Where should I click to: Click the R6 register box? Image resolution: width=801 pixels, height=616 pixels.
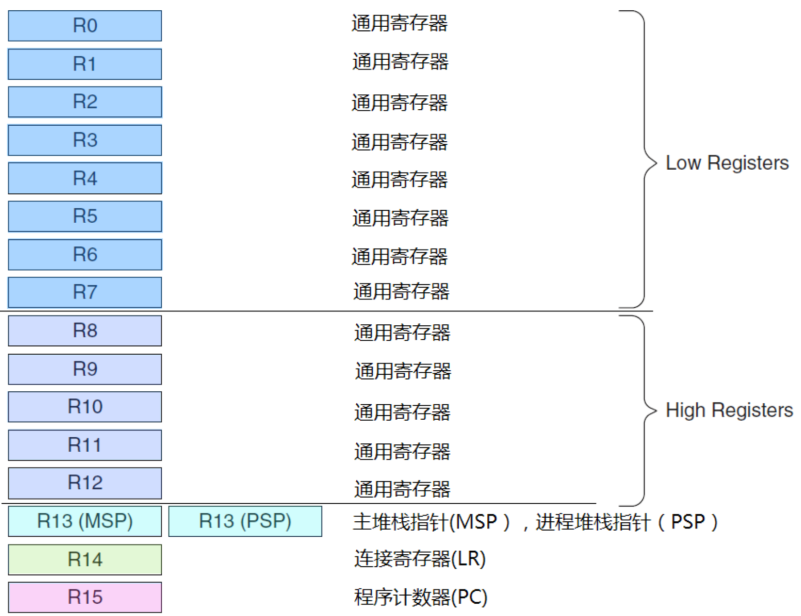85,254
